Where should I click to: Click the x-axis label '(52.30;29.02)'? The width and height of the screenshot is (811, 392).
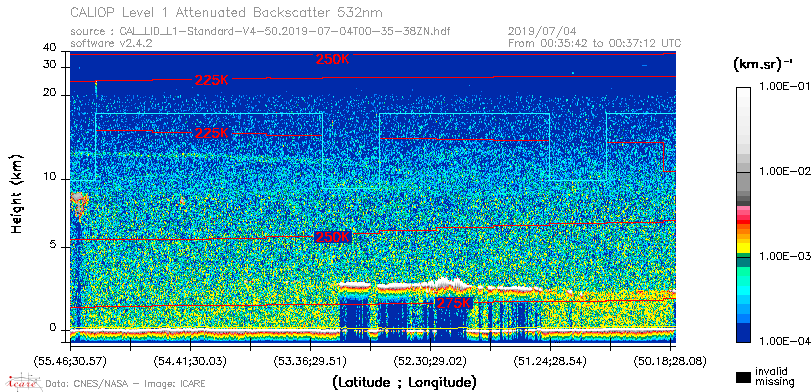click(431, 360)
